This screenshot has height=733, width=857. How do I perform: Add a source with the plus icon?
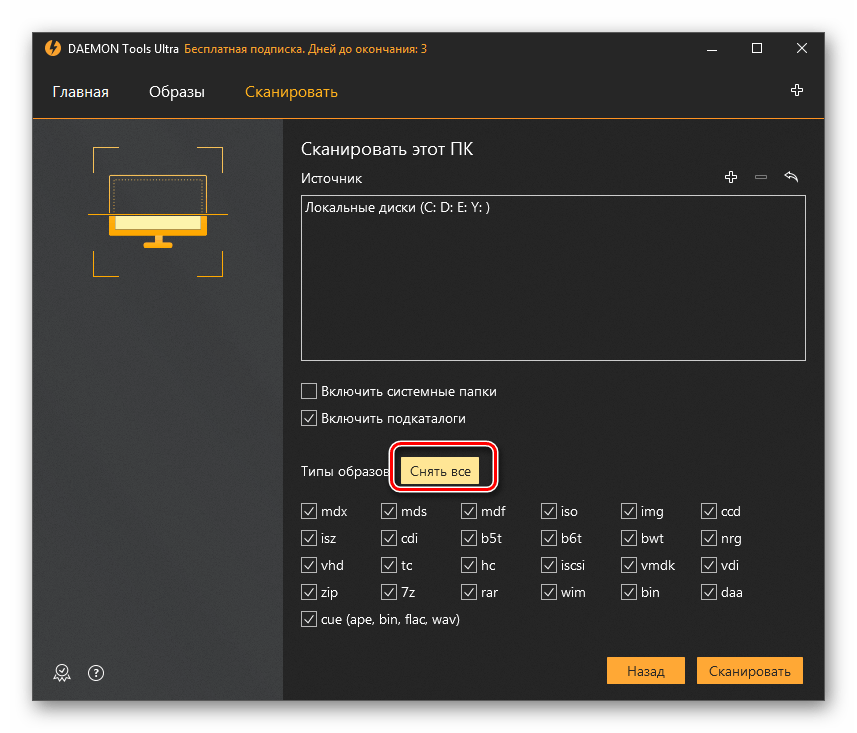[731, 177]
